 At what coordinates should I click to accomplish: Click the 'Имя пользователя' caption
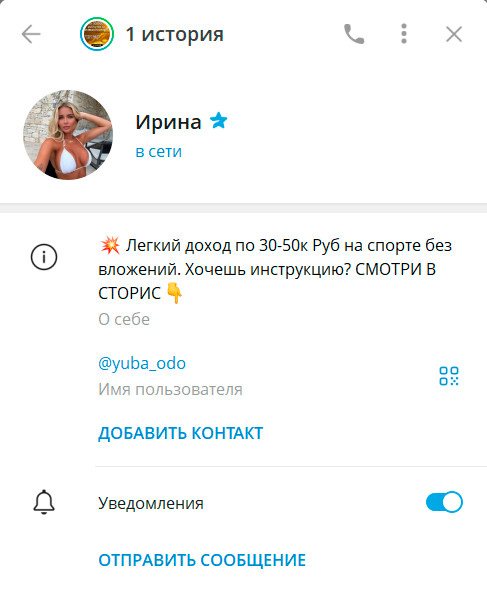(171, 390)
